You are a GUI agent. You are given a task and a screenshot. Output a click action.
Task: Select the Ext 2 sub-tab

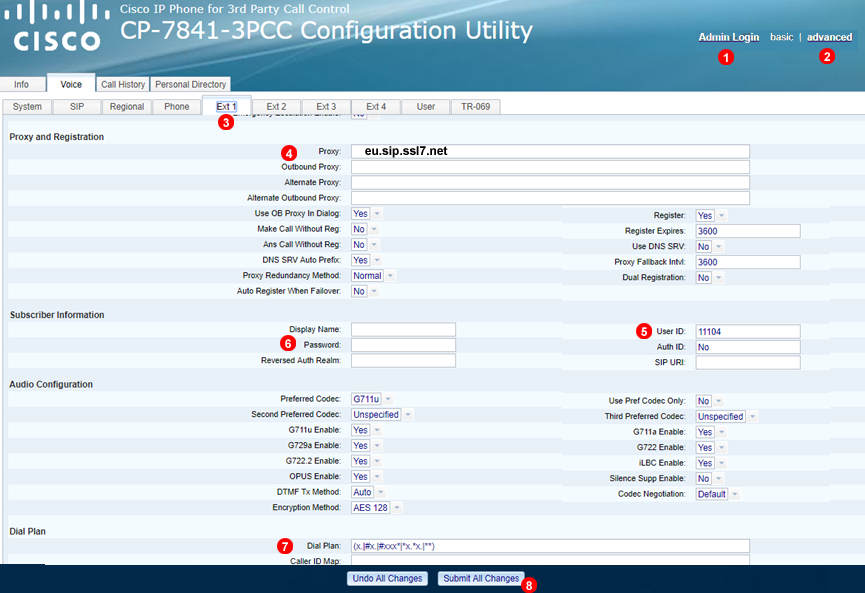tap(276, 106)
